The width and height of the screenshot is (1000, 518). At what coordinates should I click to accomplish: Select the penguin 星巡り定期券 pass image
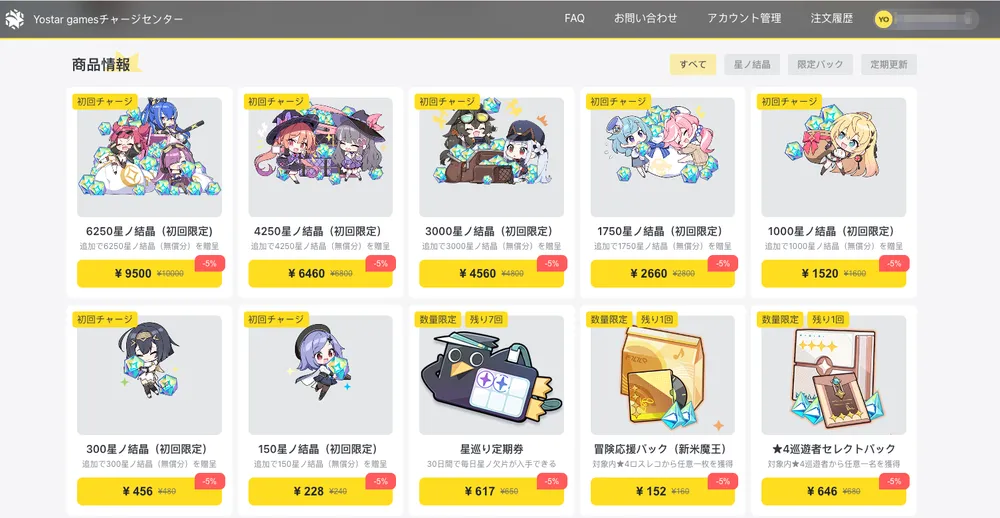click(491, 375)
